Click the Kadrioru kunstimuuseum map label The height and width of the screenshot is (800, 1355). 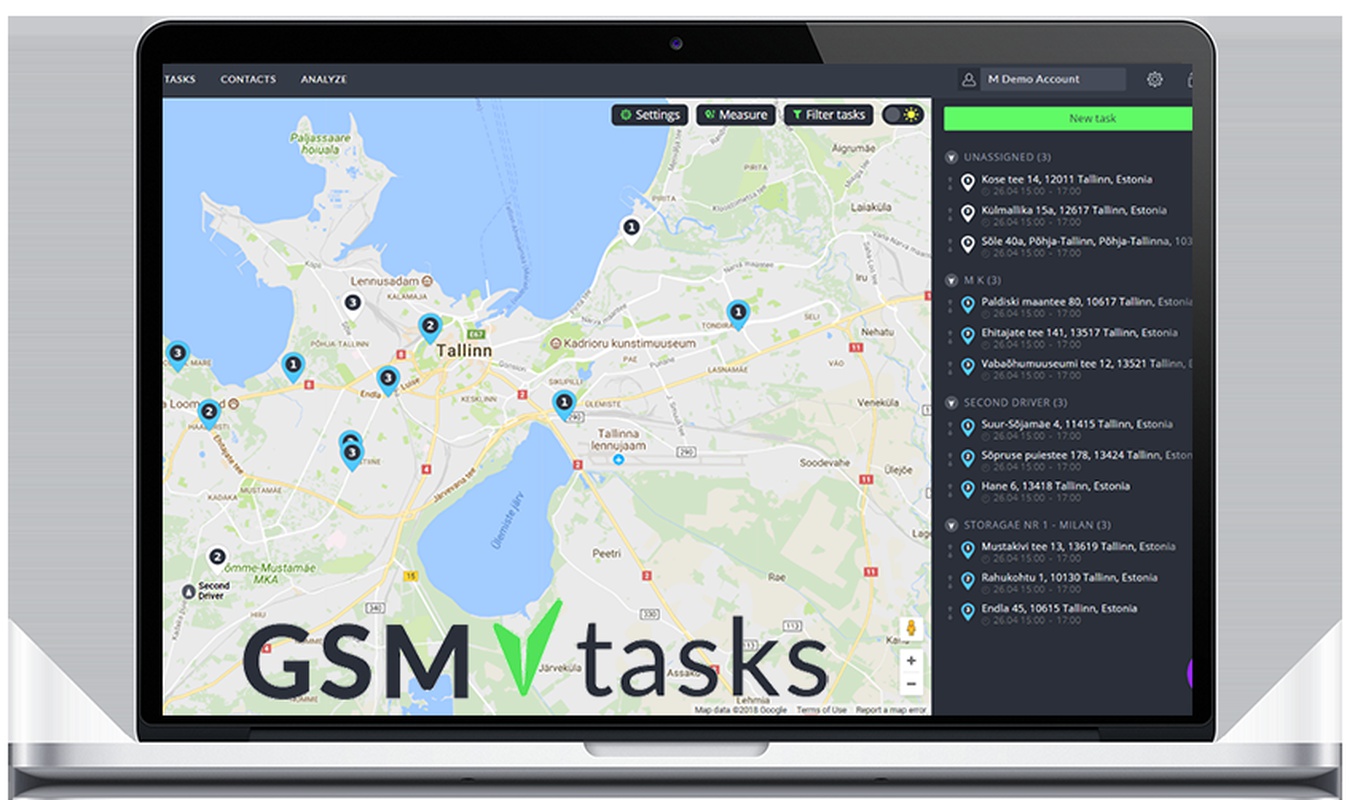pos(629,343)
